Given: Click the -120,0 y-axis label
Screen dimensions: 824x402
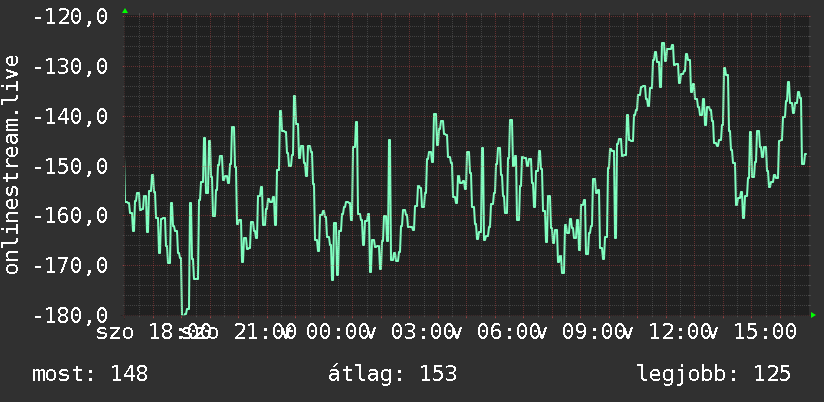Looking at the screenshot, I should coord(70,17).
